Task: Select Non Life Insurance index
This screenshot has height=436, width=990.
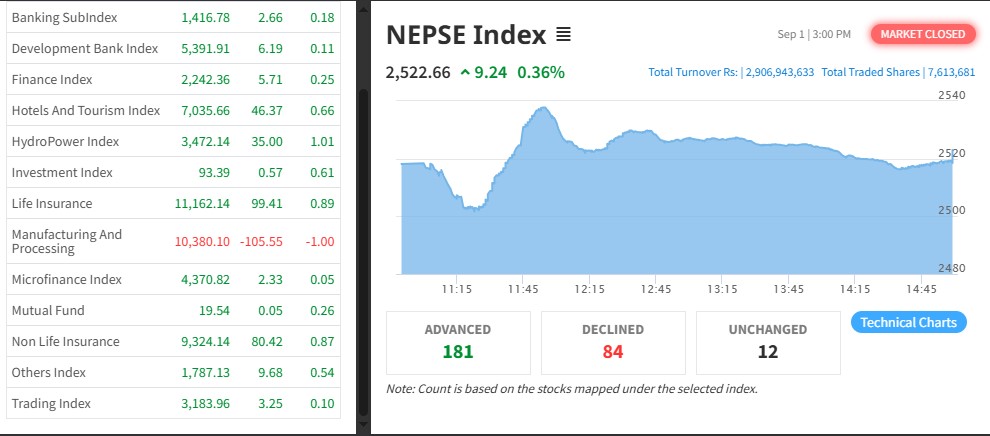Action: tap(174, 341)
